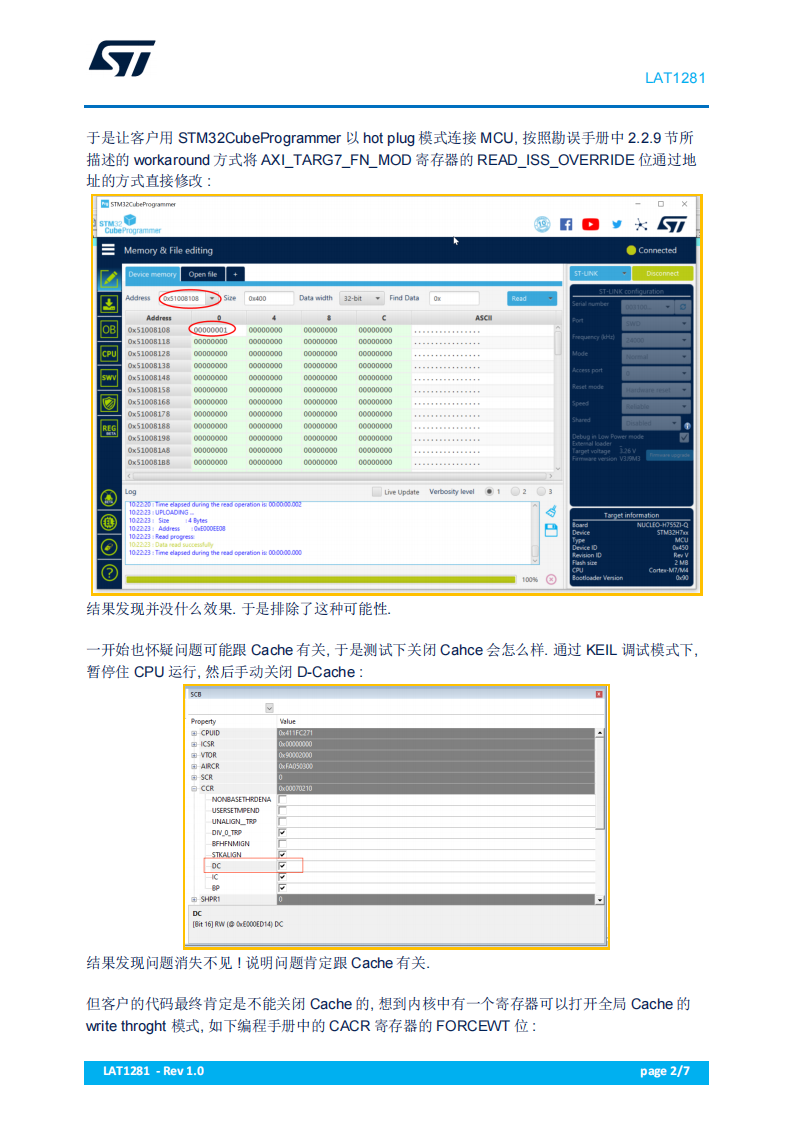Clear the log with broom icon

pyautogui.click(x=551, y=511)
